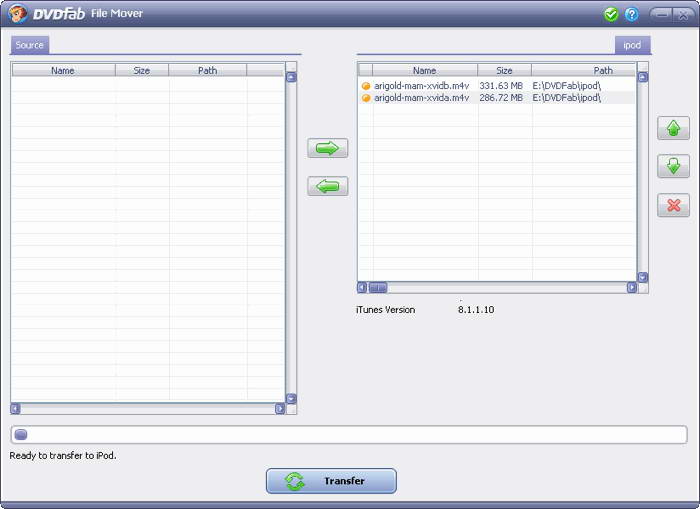Click orange icon beside arigold-mam-xvida.m4v
Screen dimensions: 700x509
point(366,98)
